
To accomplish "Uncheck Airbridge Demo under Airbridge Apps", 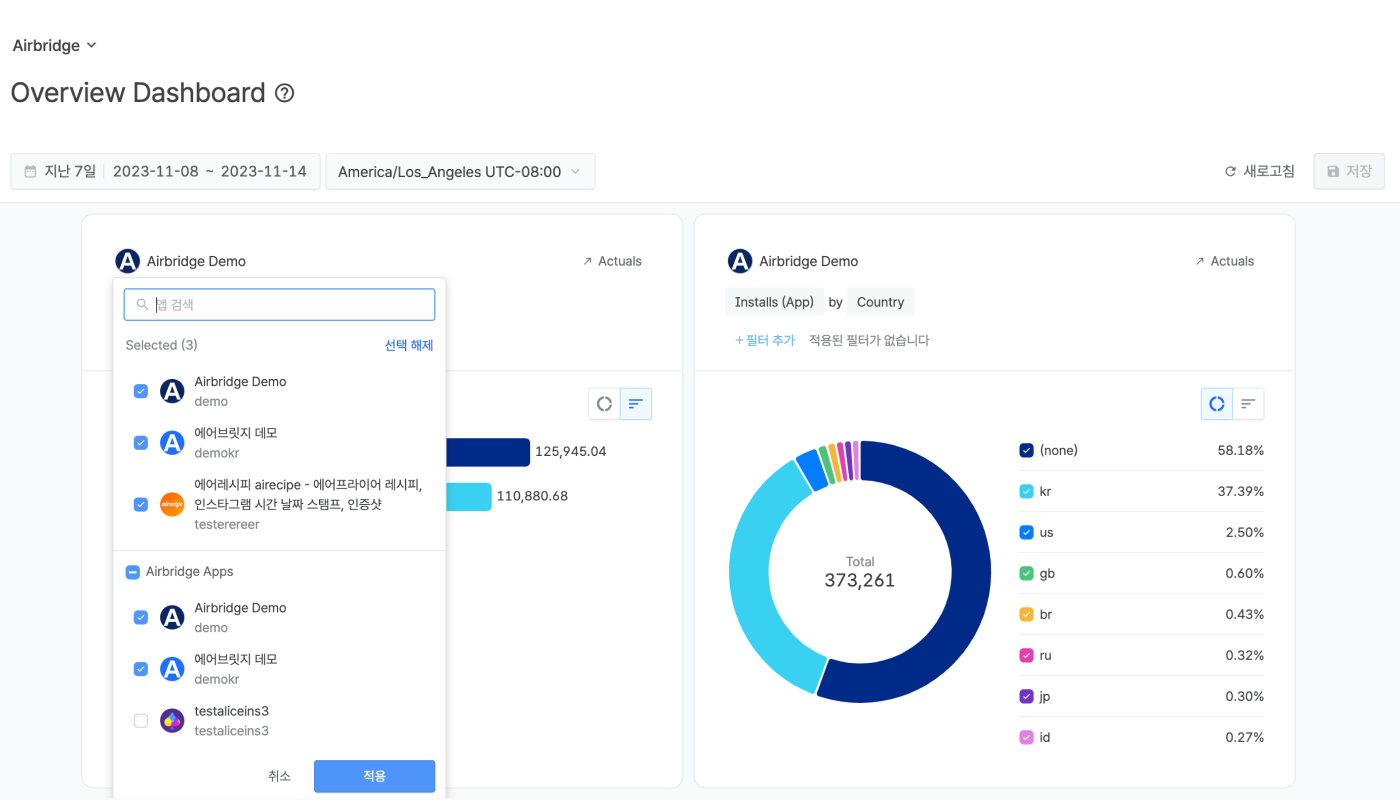I will click(141, 617).
